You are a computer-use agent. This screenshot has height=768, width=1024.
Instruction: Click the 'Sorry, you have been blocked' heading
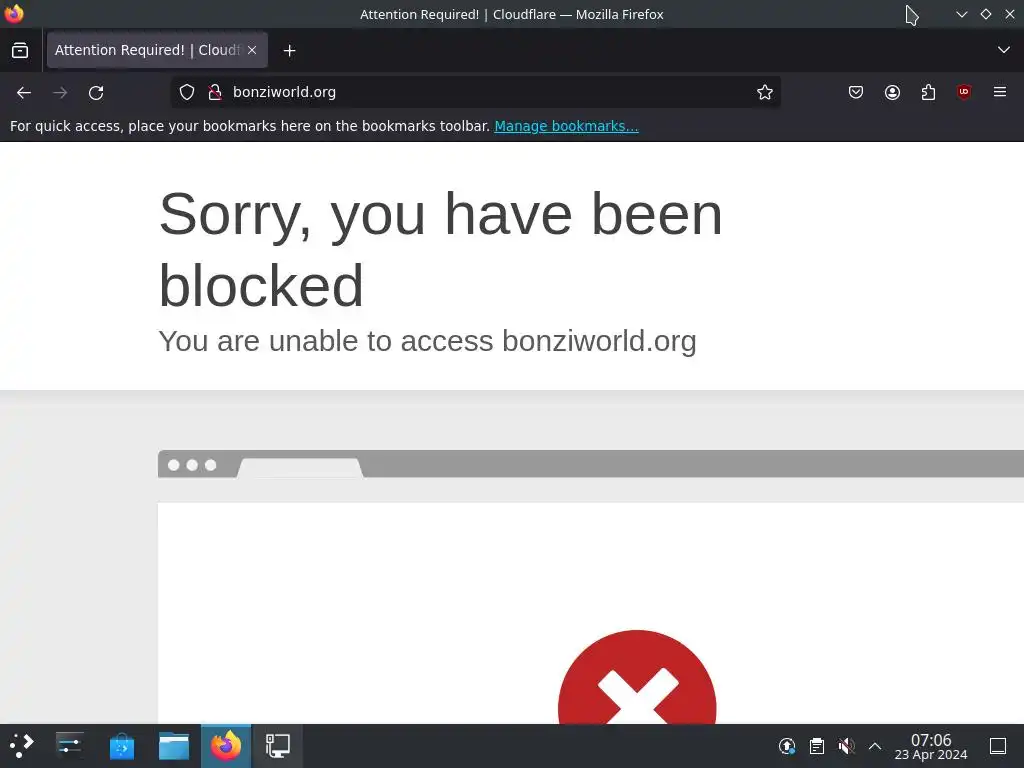coord(441,249)
